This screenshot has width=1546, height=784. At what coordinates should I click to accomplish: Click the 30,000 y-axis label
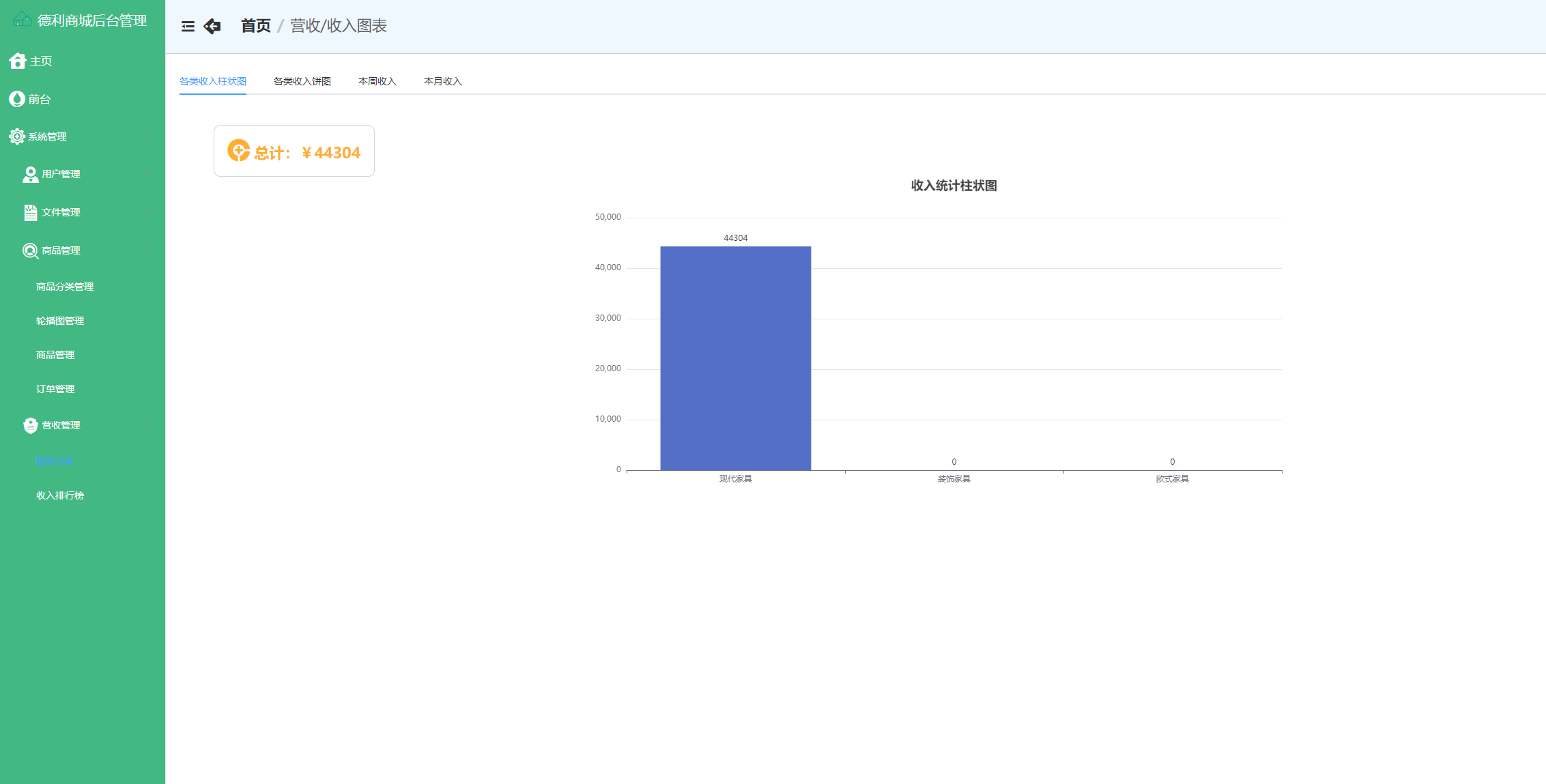608,318
